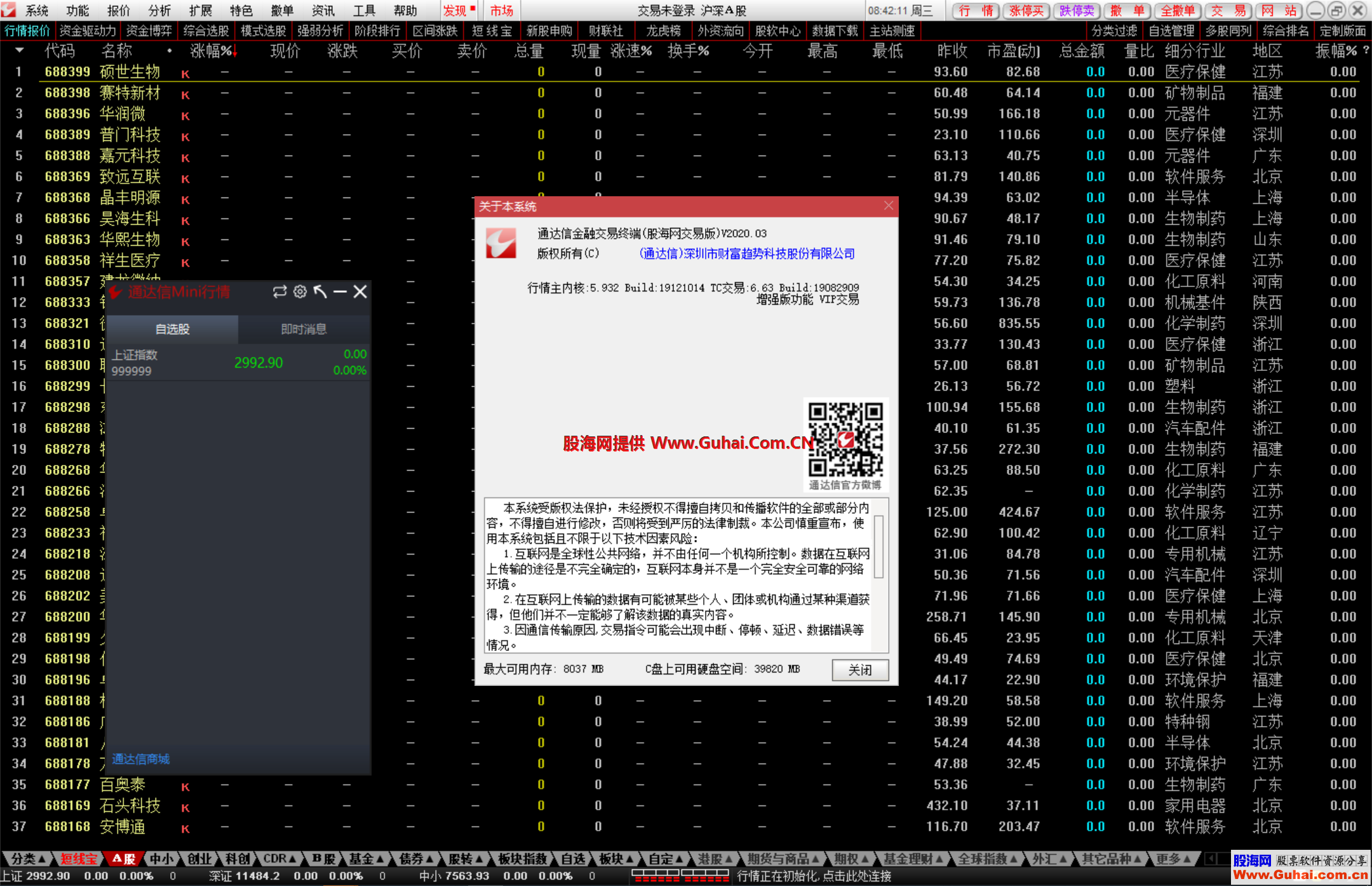Open the 通达信商城 link in Mini panel
Screen dimensions: 1372x886
click(141, 759)
